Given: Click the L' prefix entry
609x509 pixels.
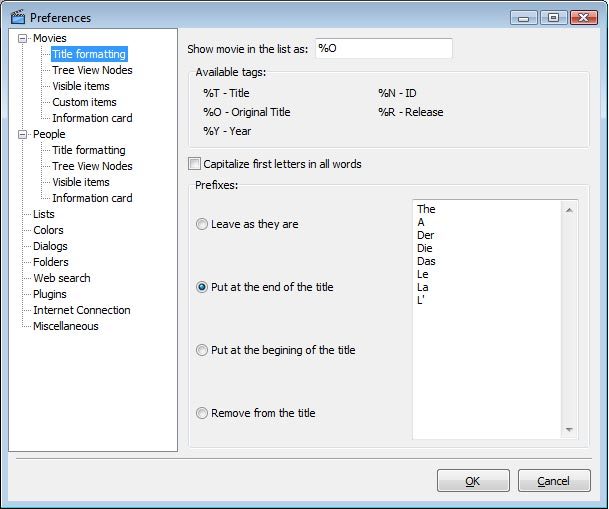Looking at the screenshot, I should click(421, 300).
